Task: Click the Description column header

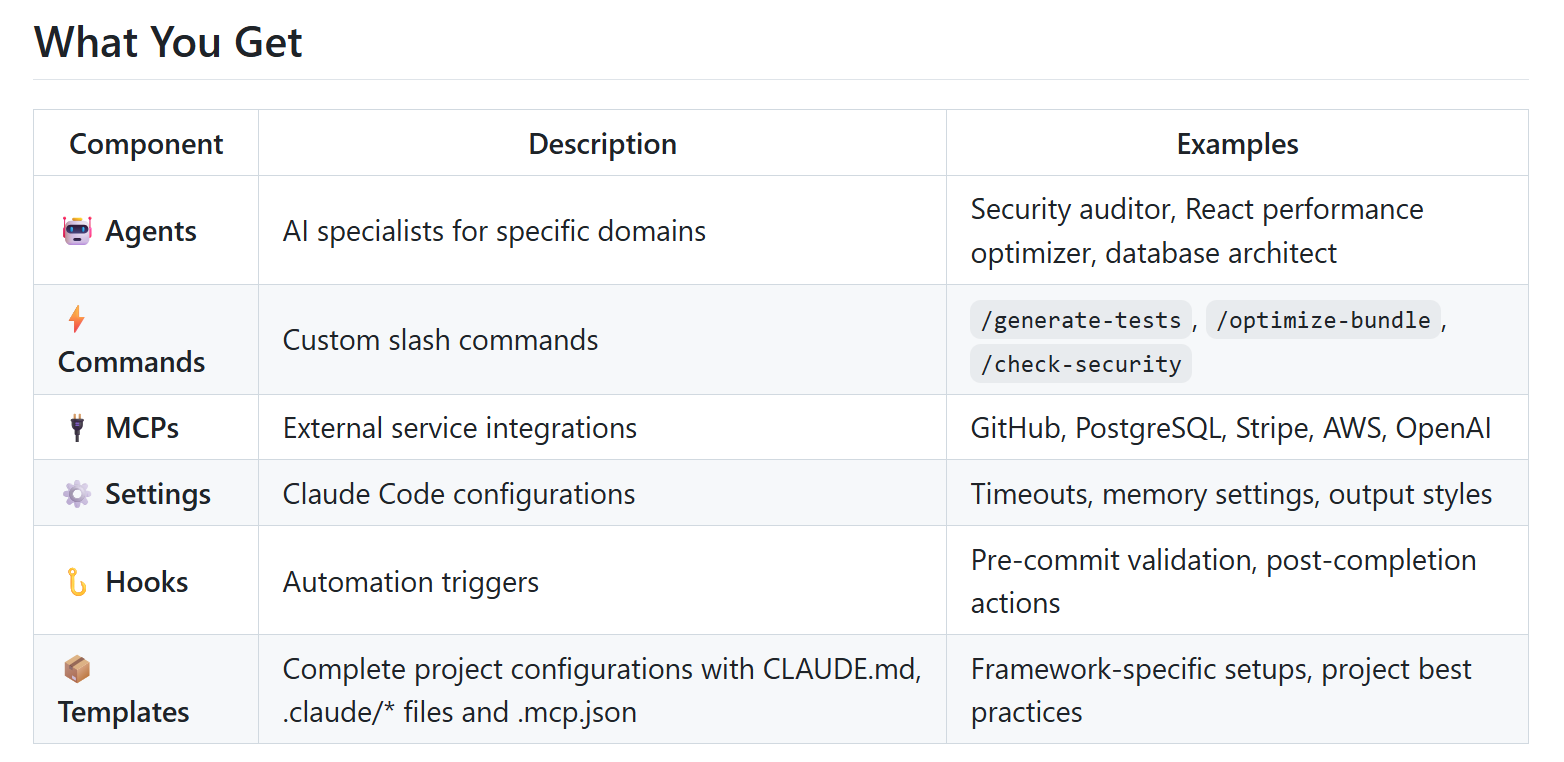Action: point(602,144)
